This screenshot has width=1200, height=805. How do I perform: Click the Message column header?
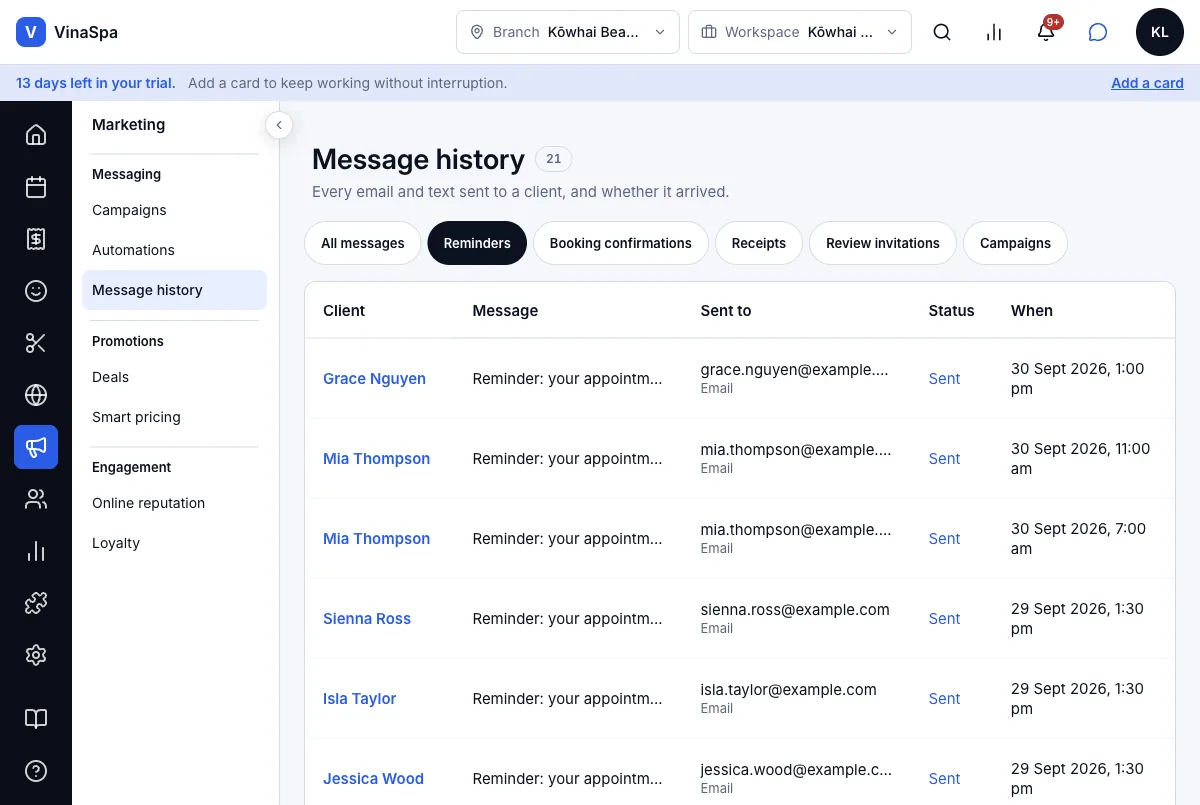(x=505, y=310)
